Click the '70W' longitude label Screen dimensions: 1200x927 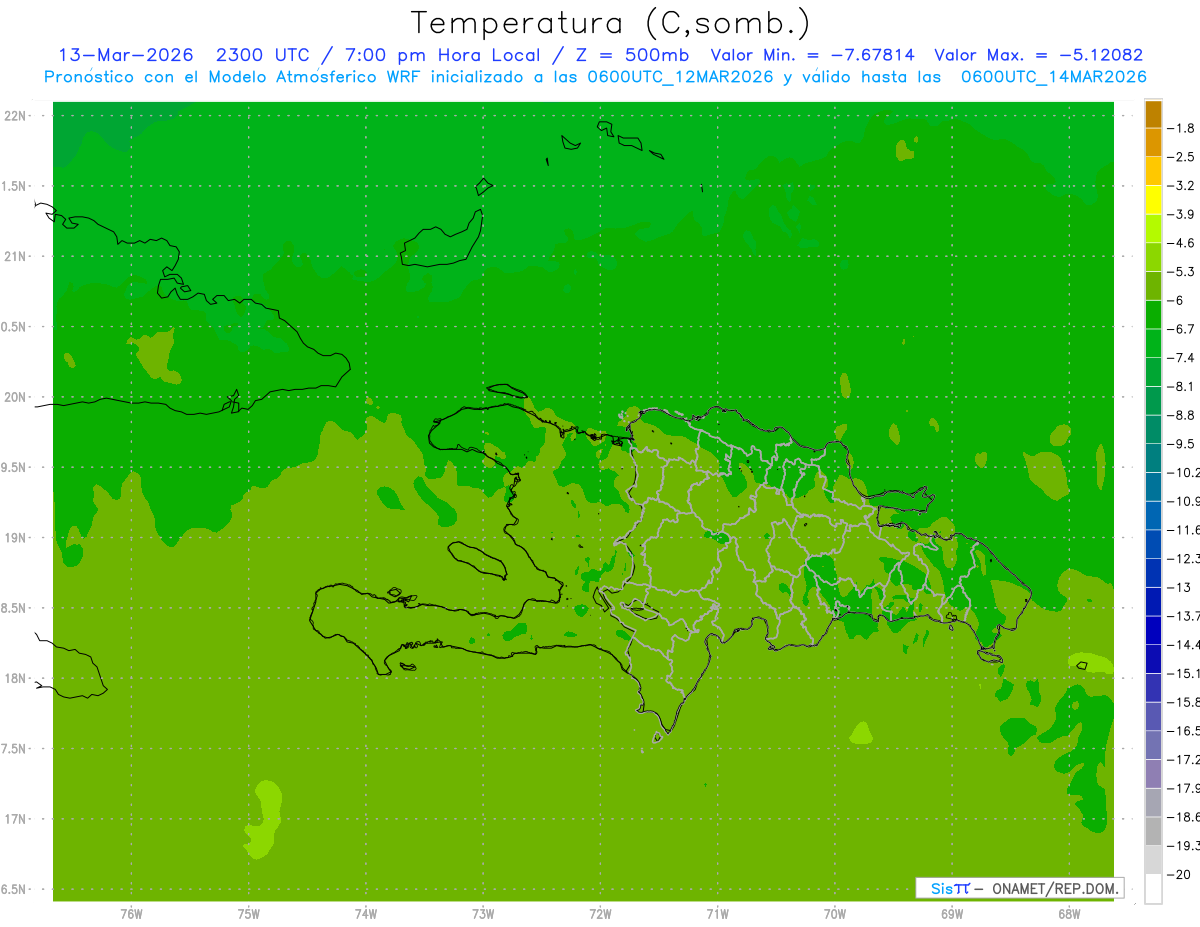pos(835,913)
